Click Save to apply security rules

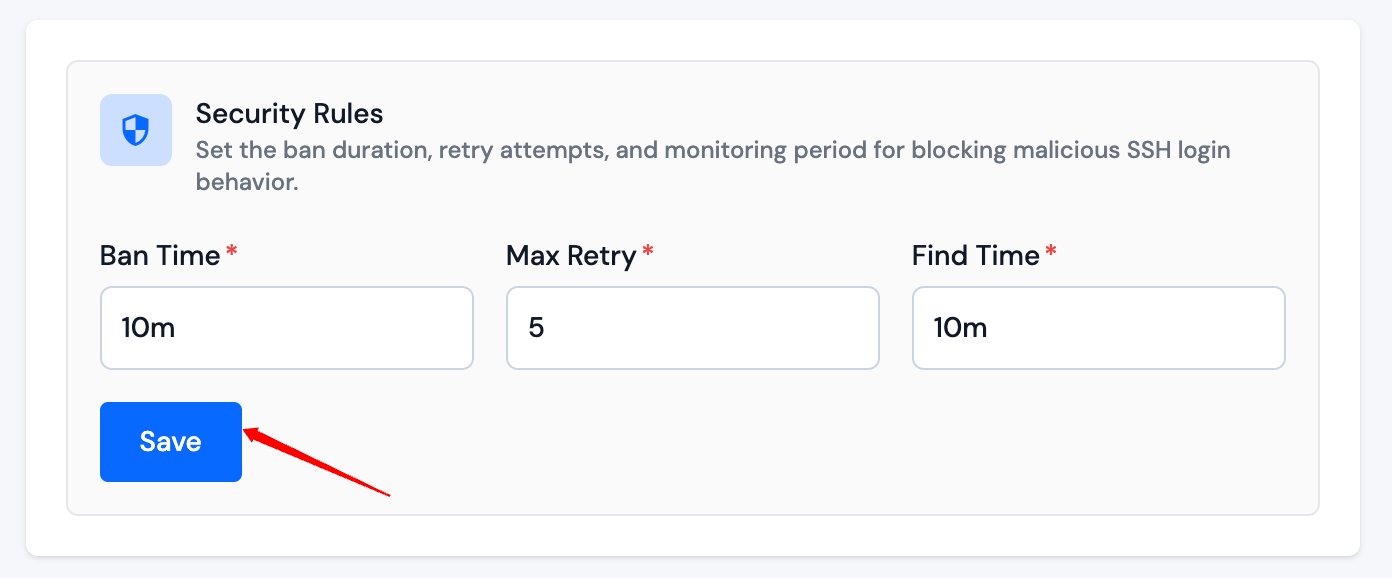click(170, 441)
